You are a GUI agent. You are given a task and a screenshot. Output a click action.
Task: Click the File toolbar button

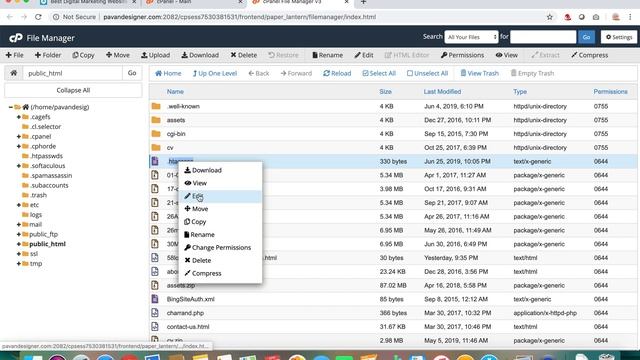[15, 55]
